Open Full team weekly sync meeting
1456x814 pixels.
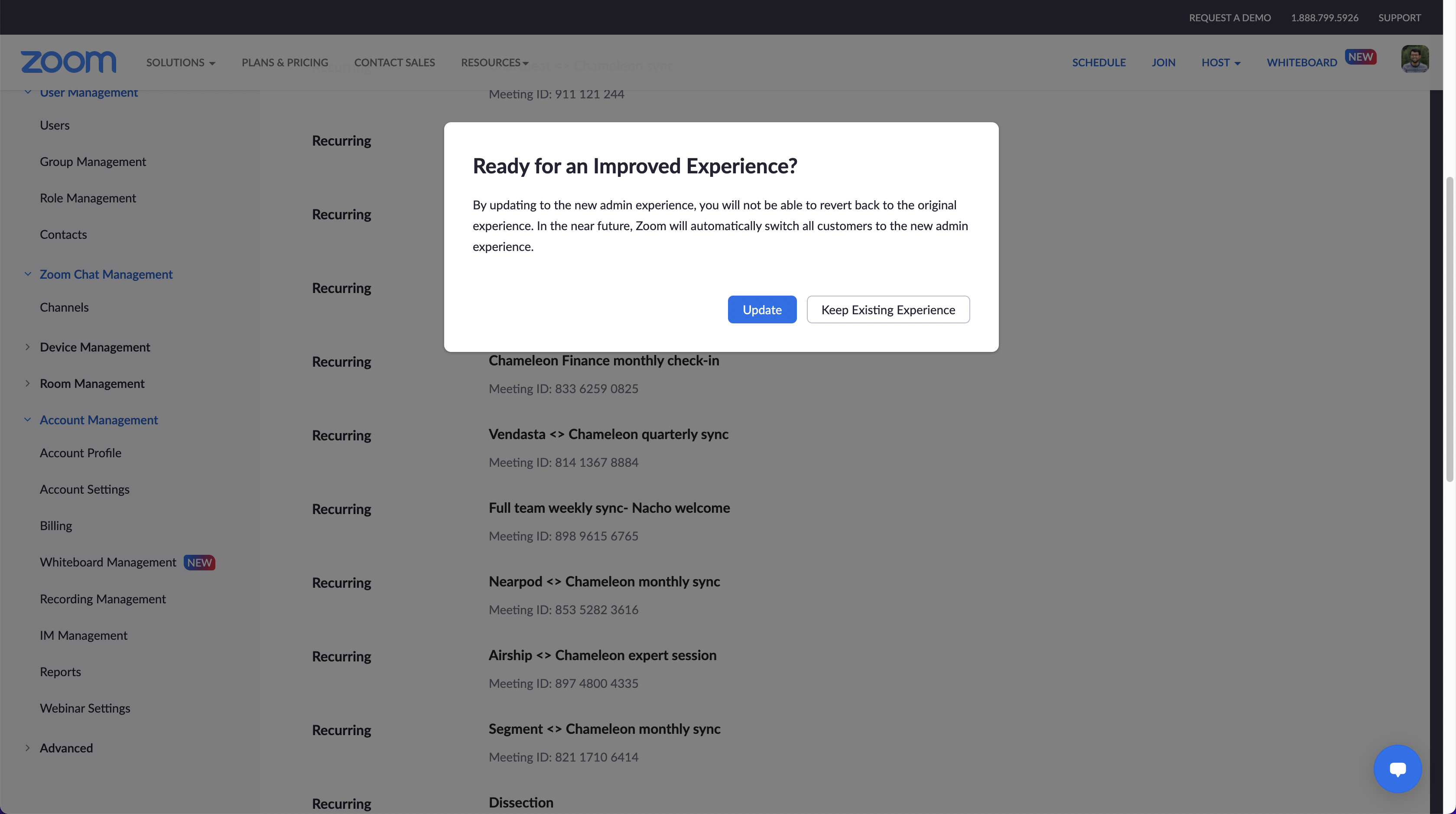[609, 508]
